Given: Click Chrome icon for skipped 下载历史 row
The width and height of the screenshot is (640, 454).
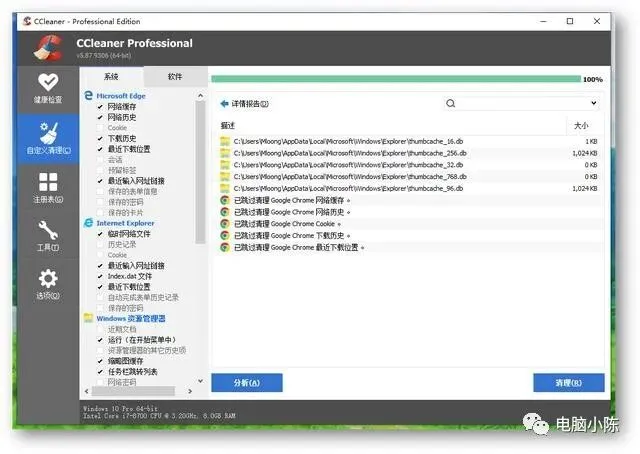Looking at the screenshot, I should point(224,236).
